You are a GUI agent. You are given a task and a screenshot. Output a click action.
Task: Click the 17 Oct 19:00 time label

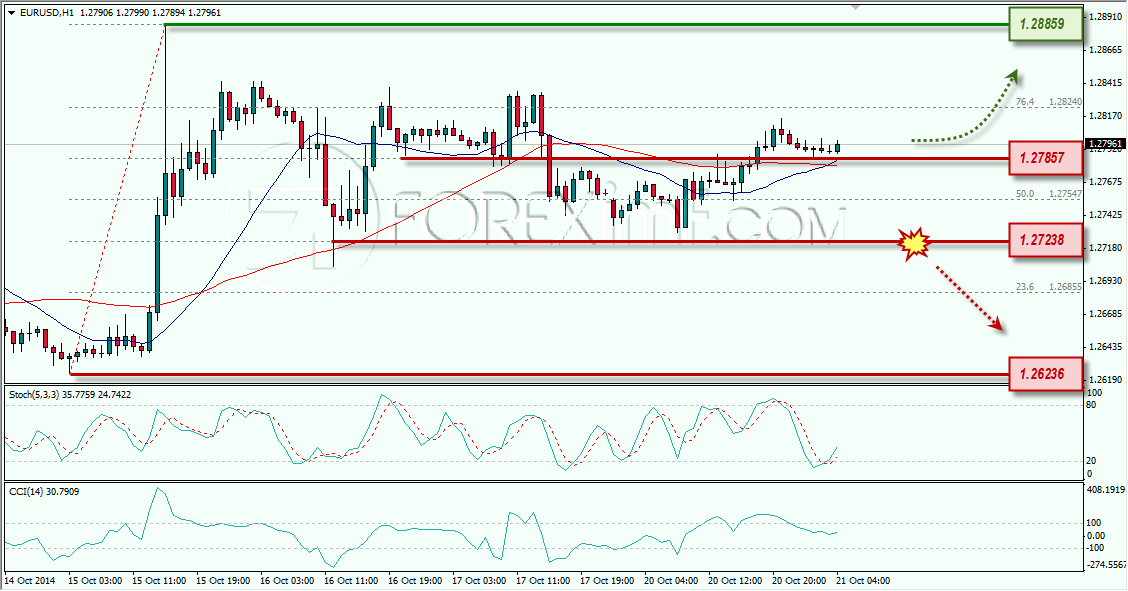[607, 581]
